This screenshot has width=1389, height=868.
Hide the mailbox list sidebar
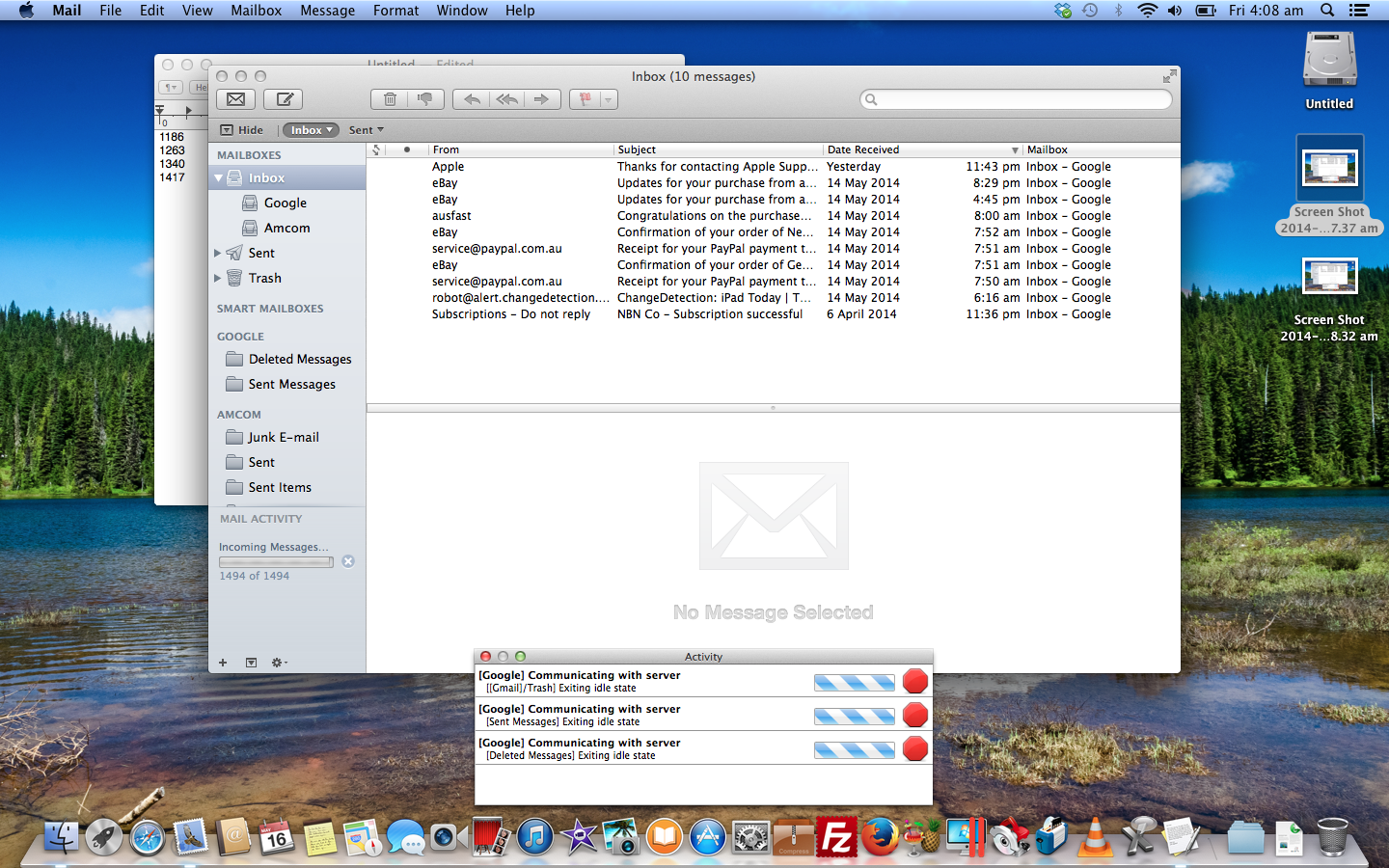(x=242, y=130)
